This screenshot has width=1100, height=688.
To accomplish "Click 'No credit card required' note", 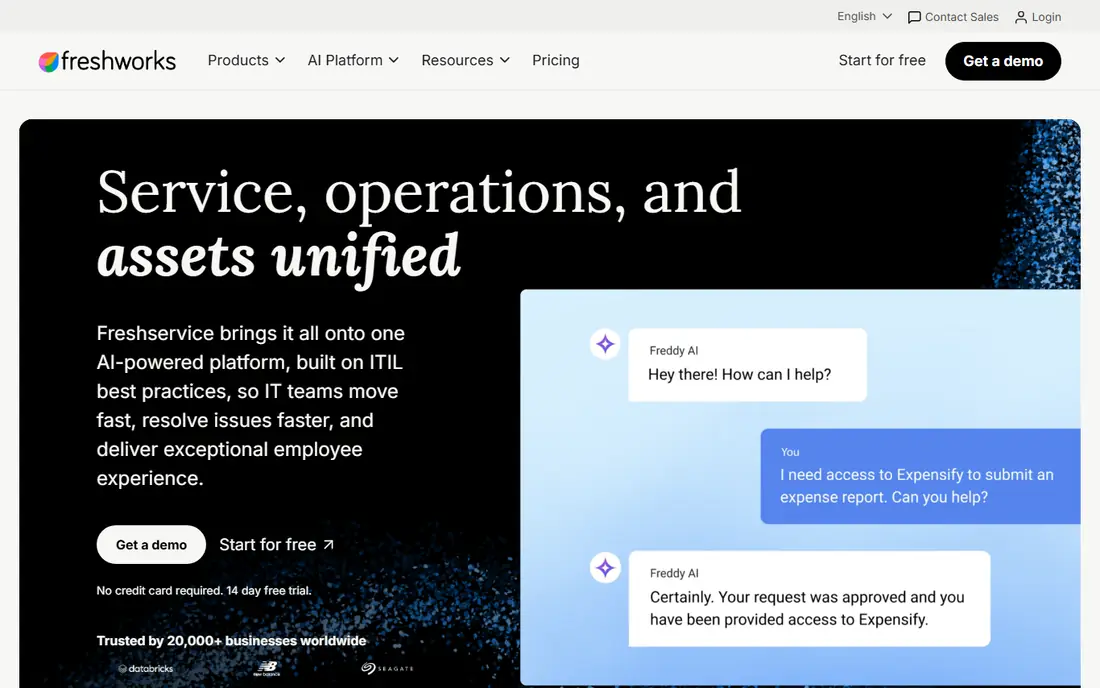I will point(203,591).
